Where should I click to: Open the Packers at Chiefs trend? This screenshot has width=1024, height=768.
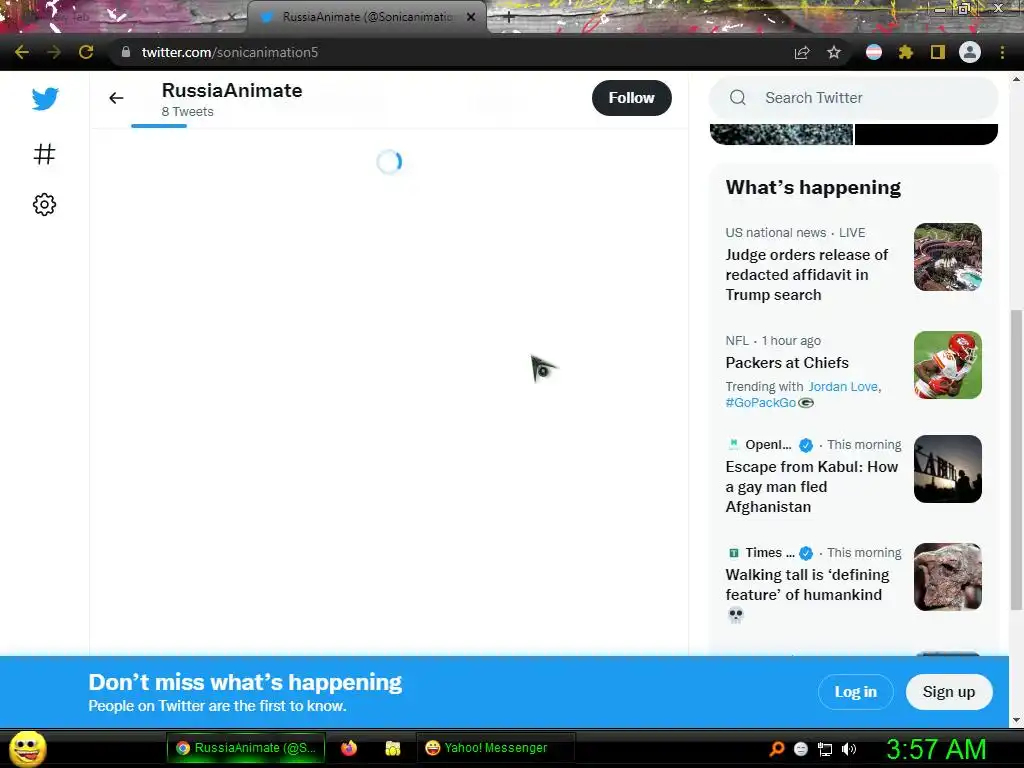click(x=787, y=362)
